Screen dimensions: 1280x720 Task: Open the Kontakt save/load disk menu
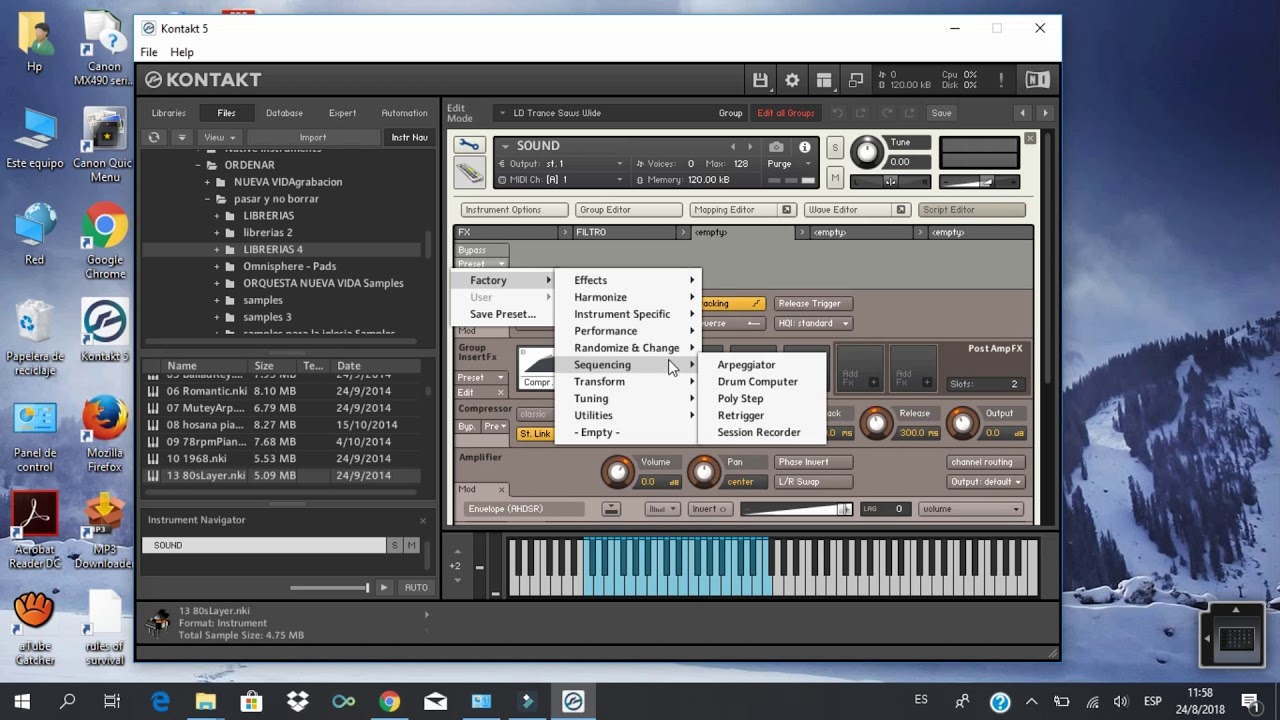pos(760,80)
